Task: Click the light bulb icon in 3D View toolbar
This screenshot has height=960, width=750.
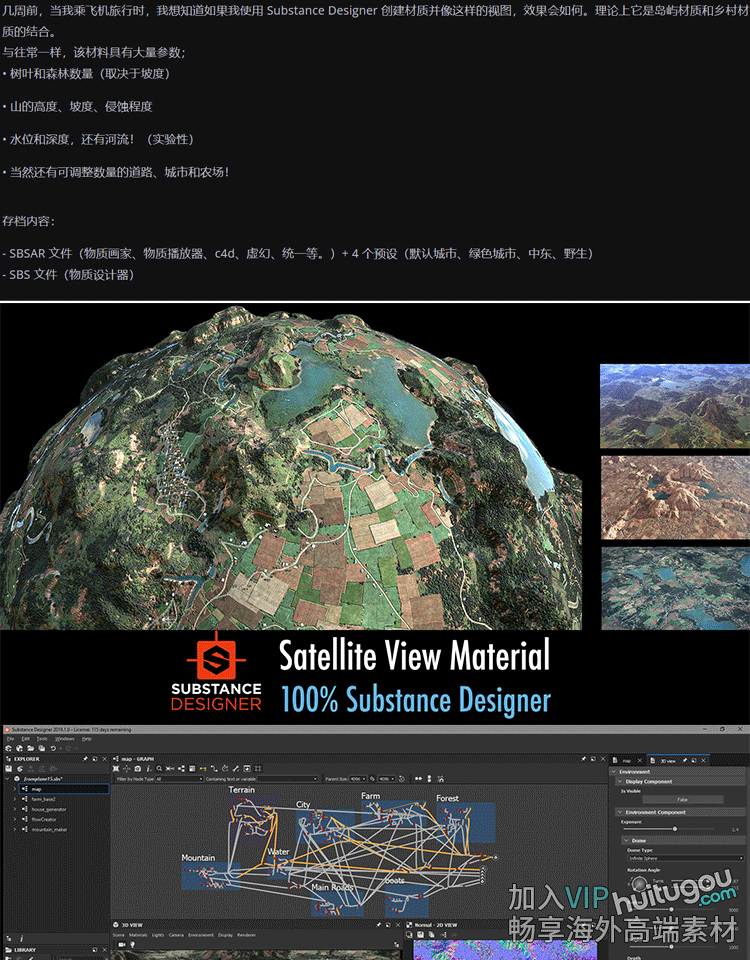Action: tap(132, 945)
